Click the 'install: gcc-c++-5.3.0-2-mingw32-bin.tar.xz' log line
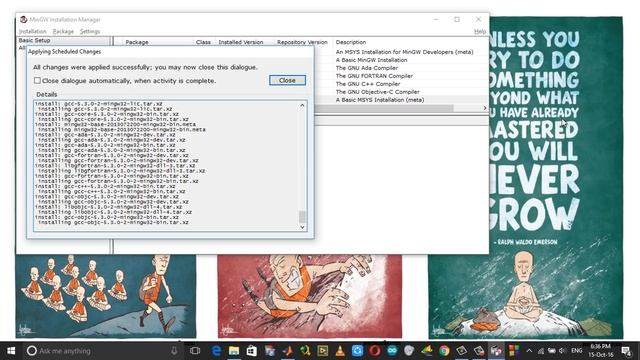 (x=105, y=186)
